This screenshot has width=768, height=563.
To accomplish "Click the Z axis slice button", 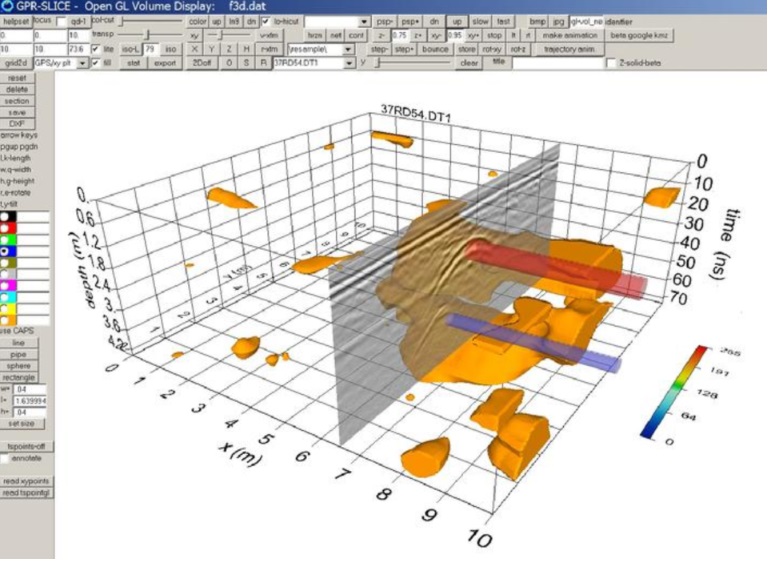I will tap(229, 49).
